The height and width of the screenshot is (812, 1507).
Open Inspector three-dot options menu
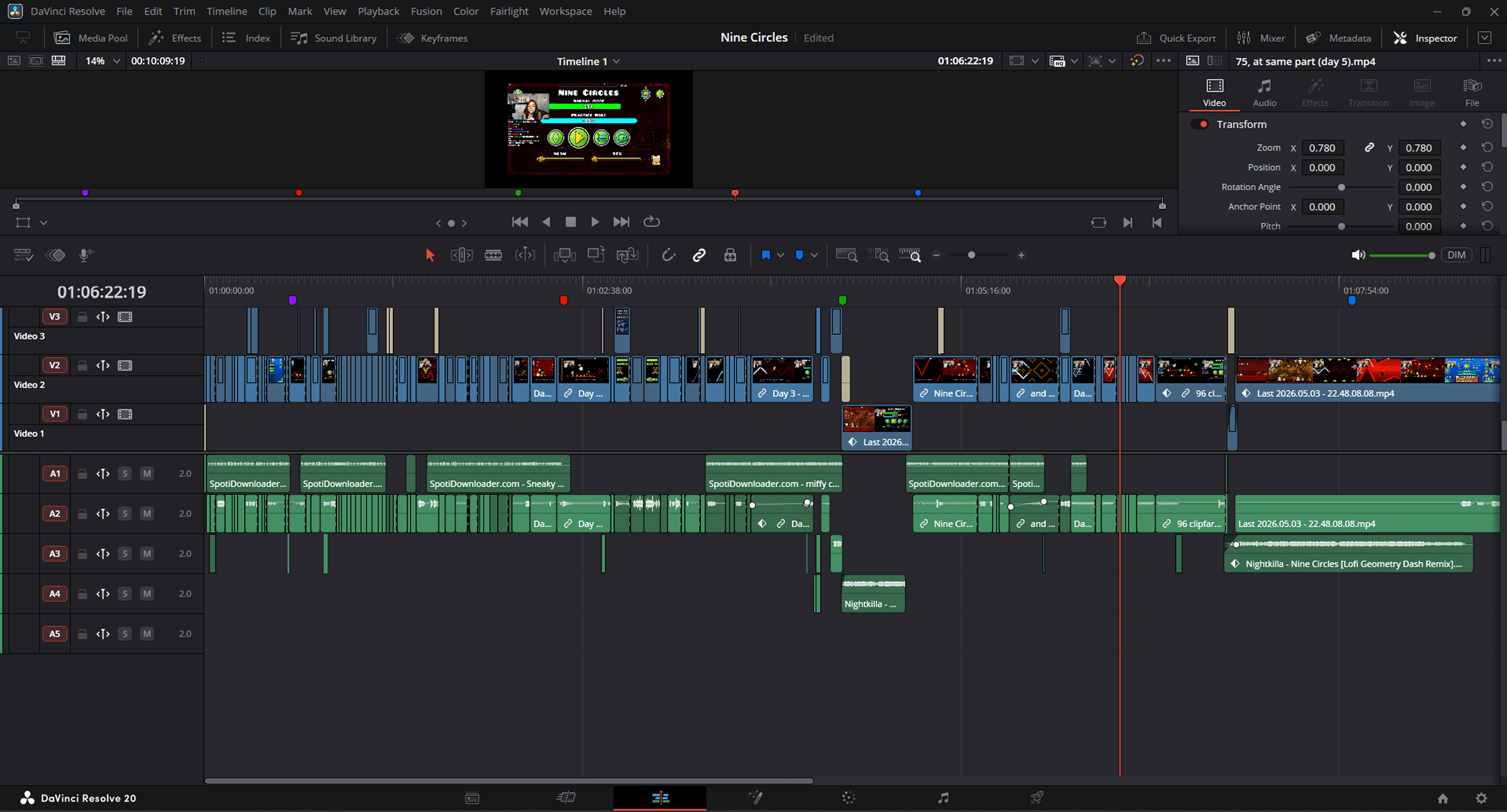tap(1493, 61)
